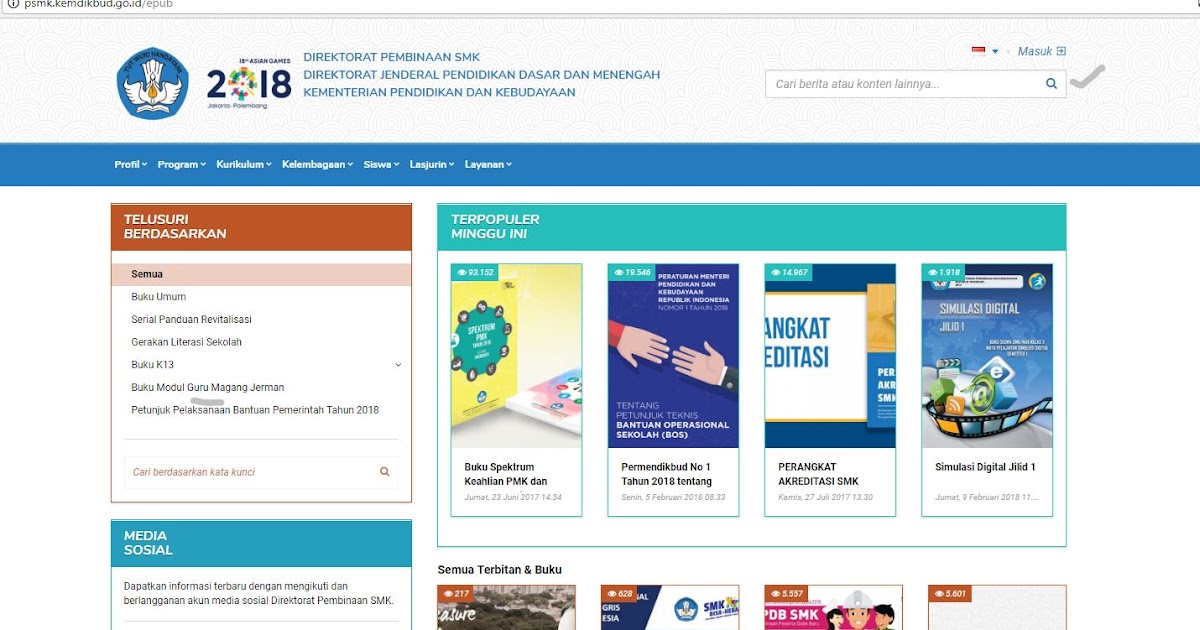Viewport: 1200px width, 630px height.
Task: Click the search magnifier in the site header
Action: (1050, 84)
